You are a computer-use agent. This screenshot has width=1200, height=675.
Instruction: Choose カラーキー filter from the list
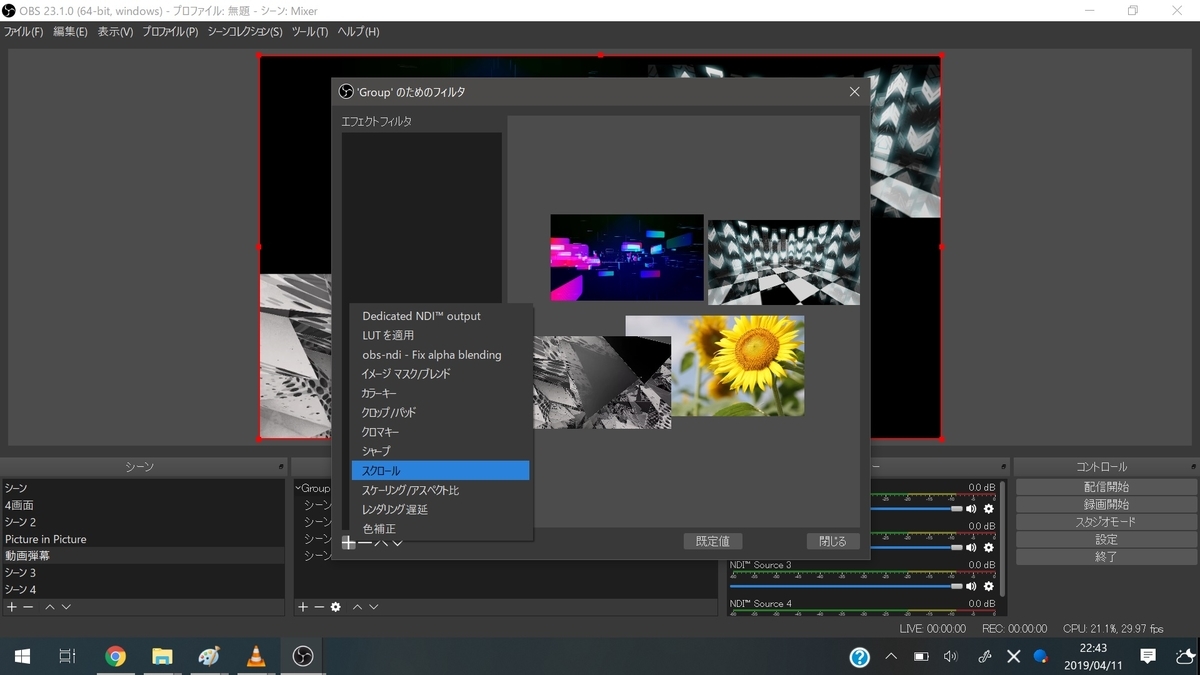point(440,393)
